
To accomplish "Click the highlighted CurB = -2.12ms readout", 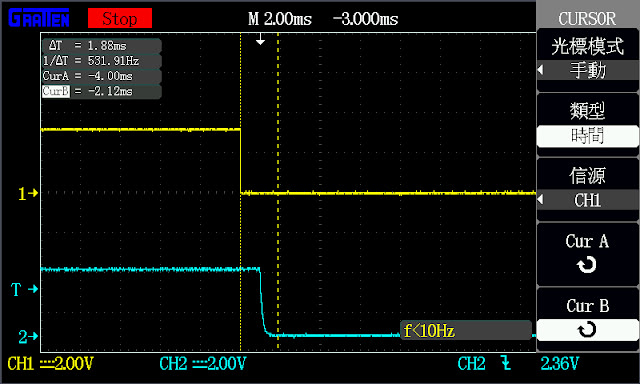I will coord(102,91).
